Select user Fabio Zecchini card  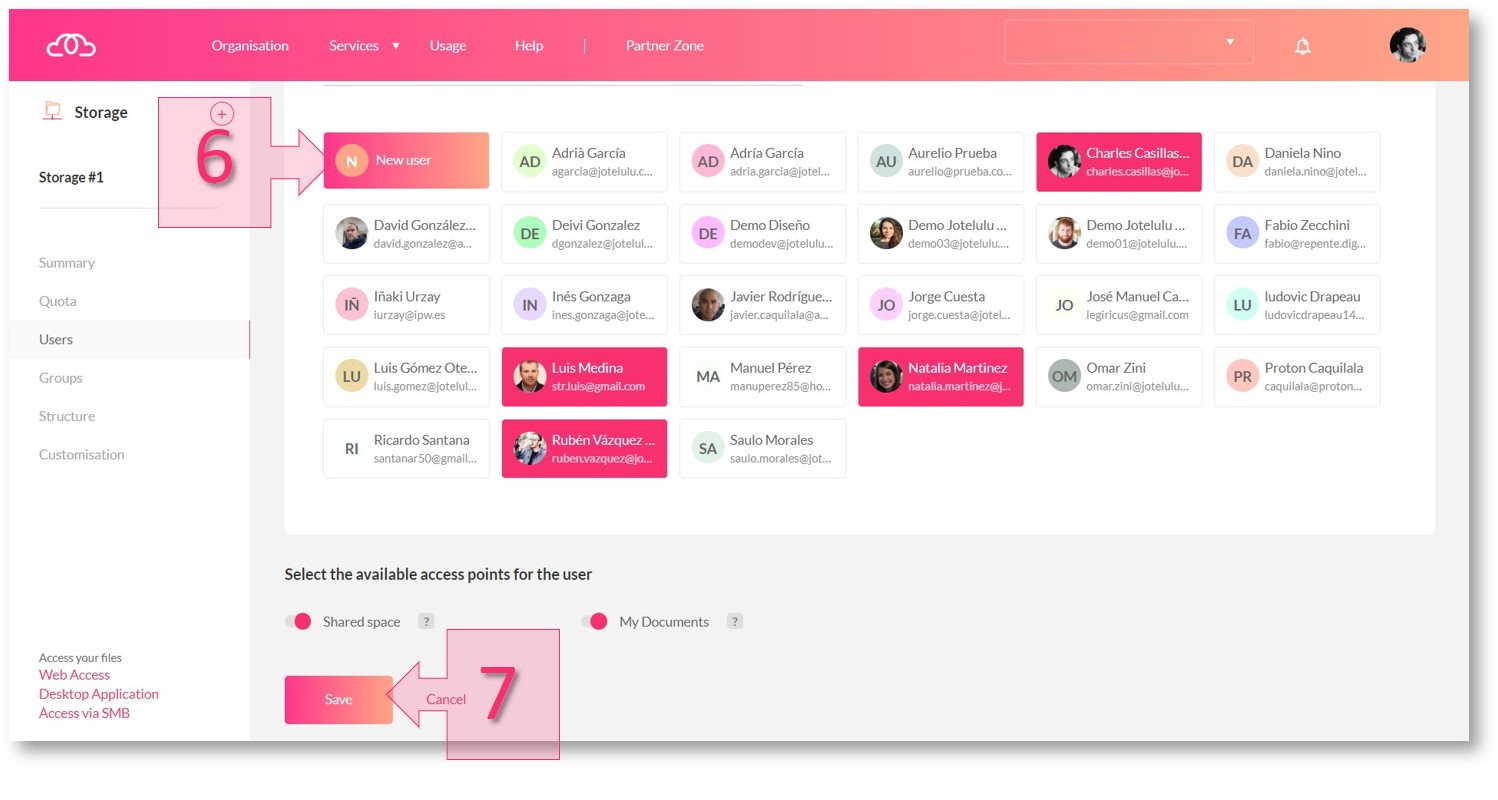coord(1297,233)
